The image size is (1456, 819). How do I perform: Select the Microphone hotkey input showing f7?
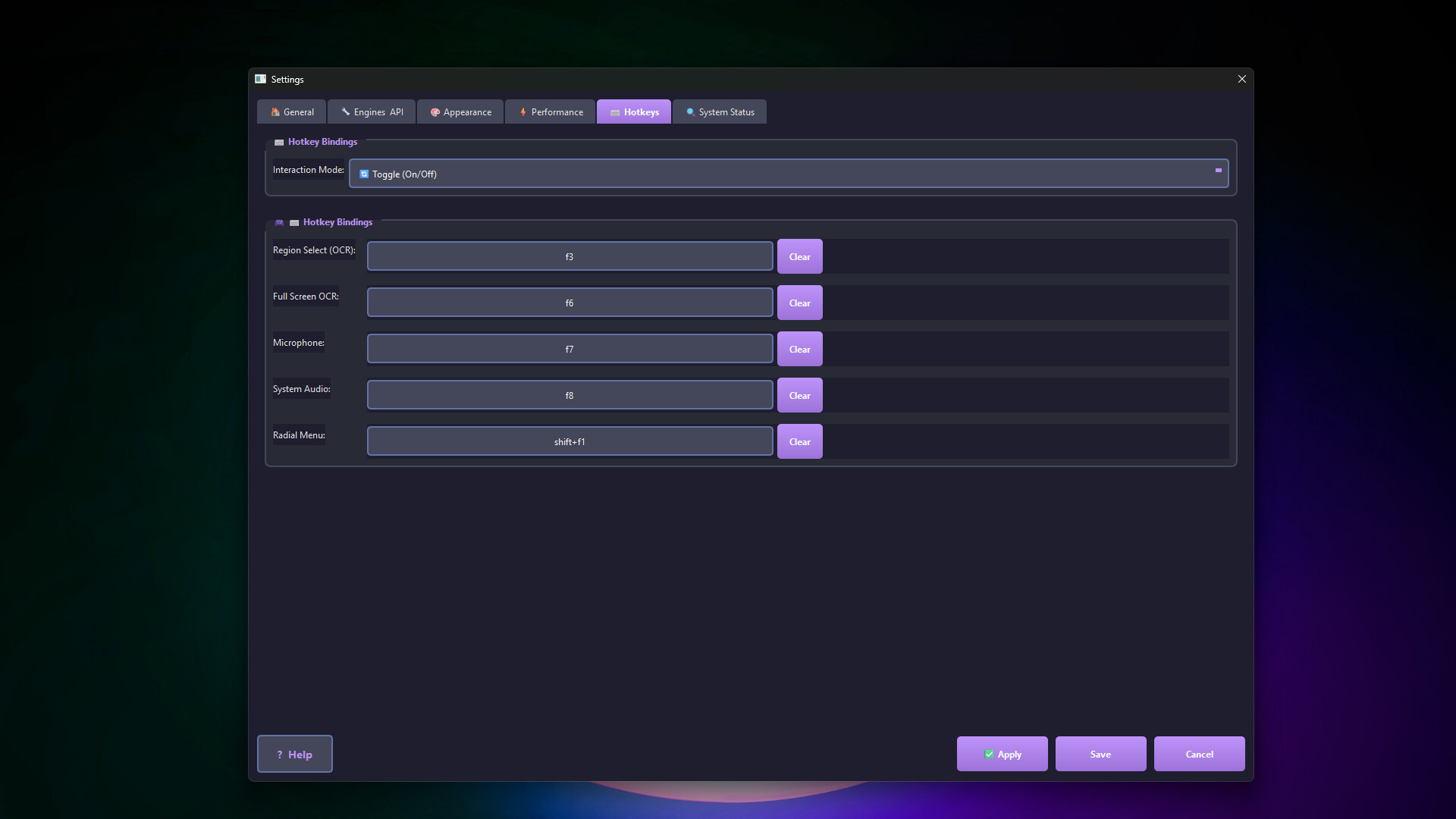tap(569, 348)
